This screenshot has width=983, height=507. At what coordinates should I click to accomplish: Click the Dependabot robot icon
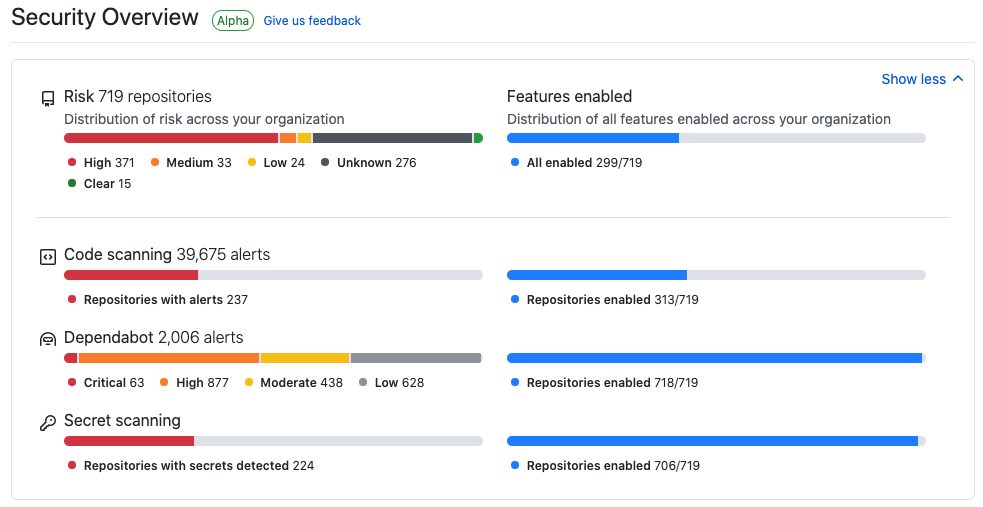click(x=47, y=340)
